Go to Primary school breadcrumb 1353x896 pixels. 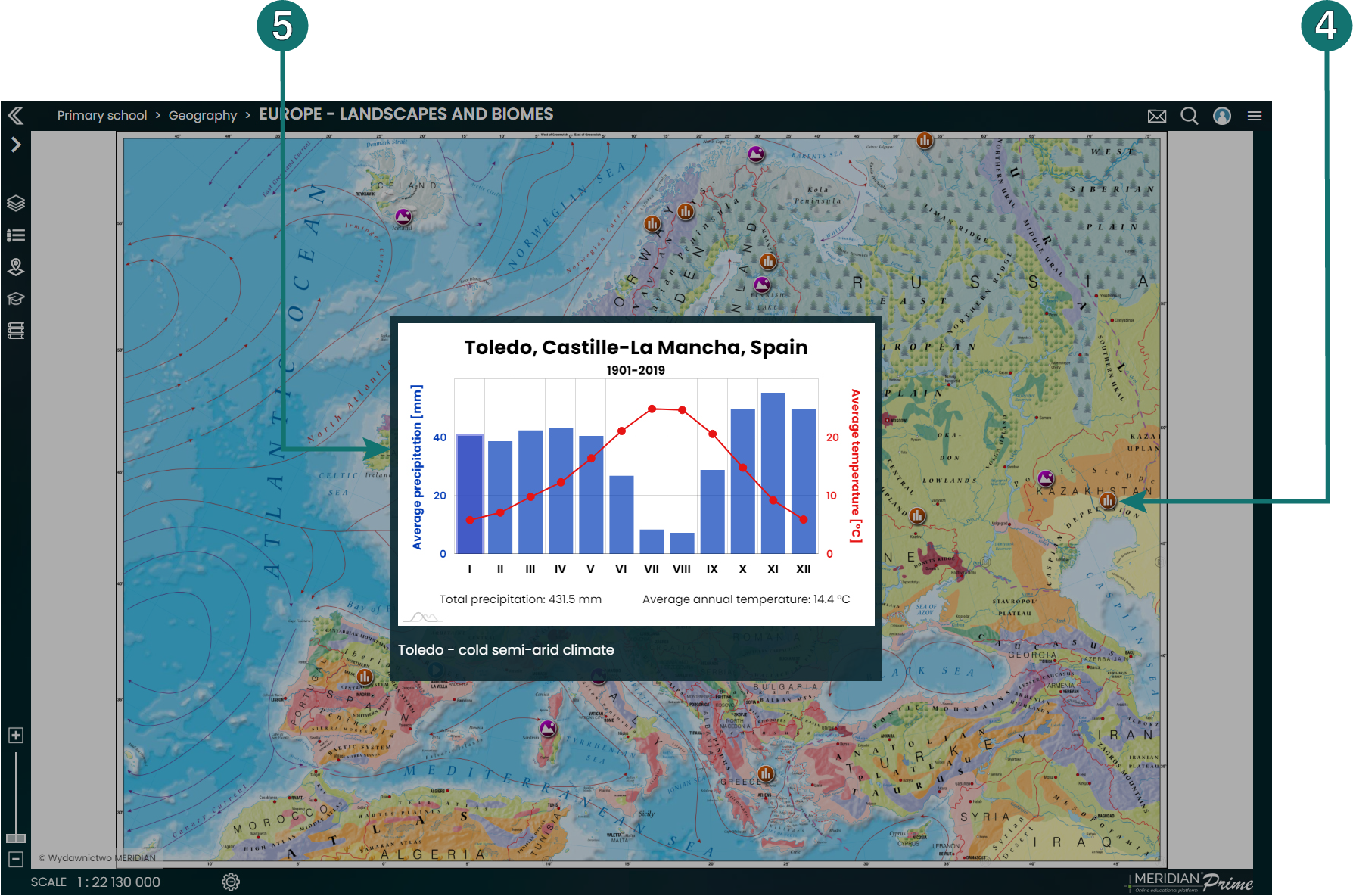click(102, 116)
